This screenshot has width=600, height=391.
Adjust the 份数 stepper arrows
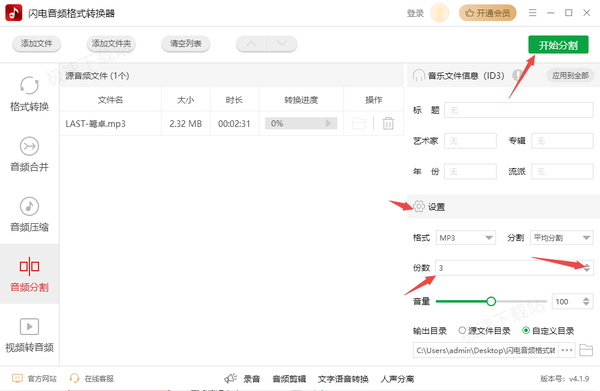click(x=587, y=268)
